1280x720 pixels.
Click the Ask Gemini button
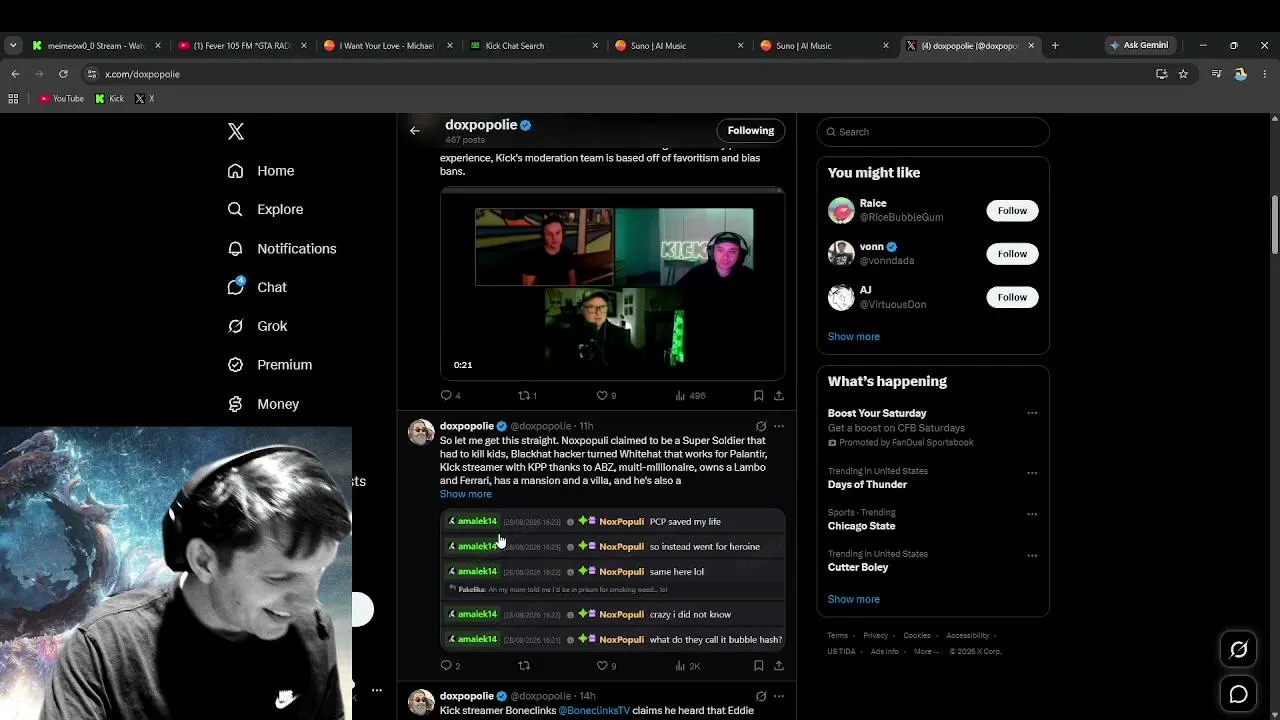[x=1138, y=45]
